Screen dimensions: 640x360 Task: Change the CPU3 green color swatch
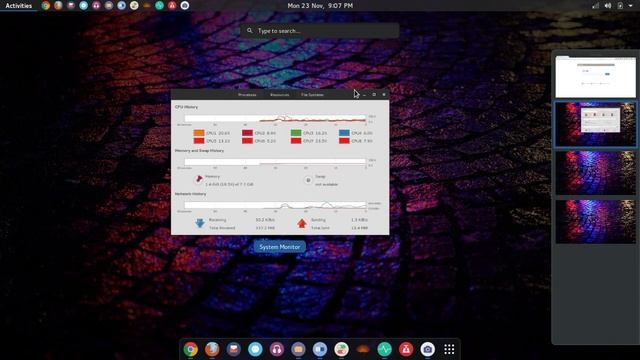(x=296, y=133)
